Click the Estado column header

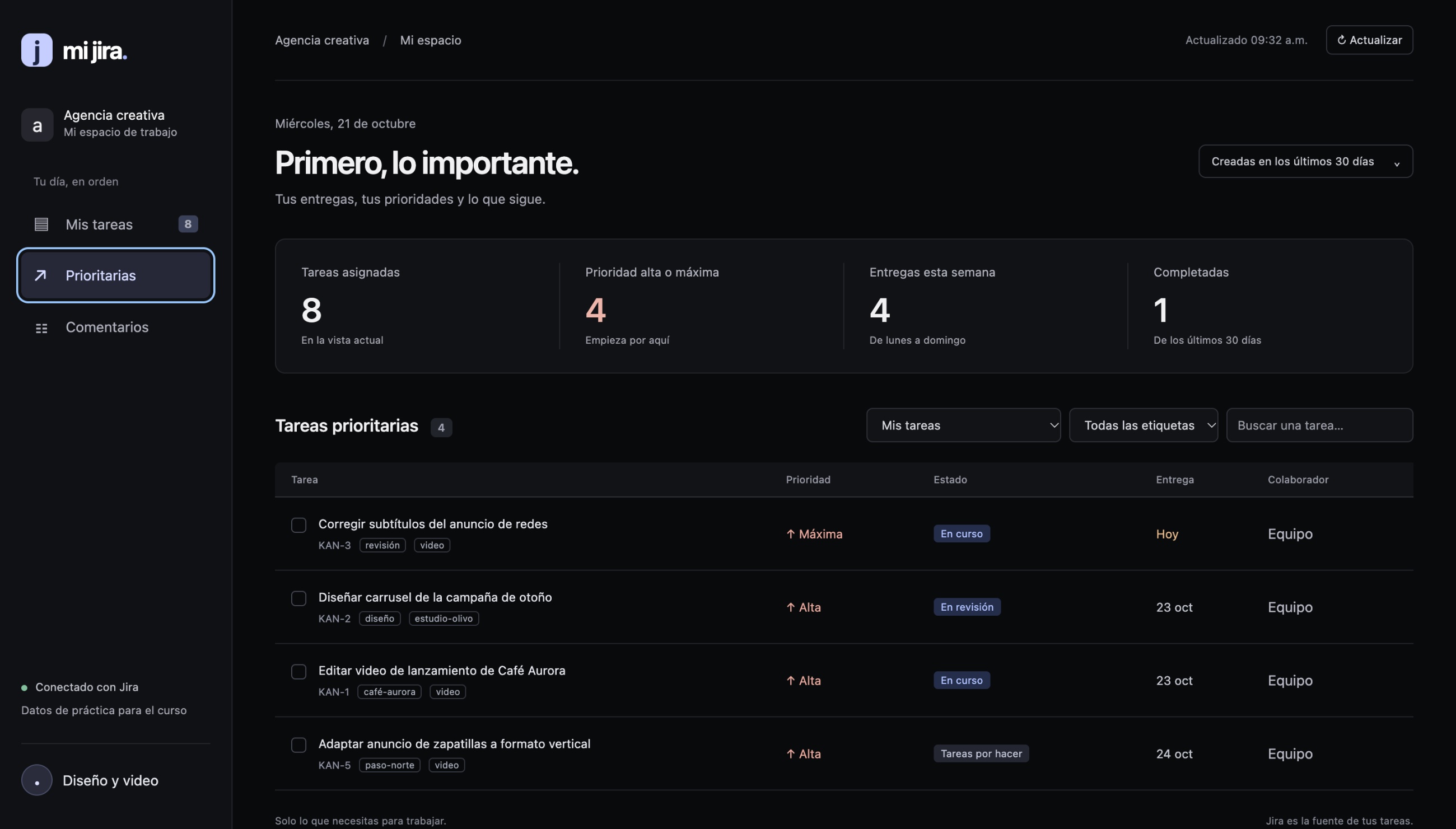tap(950, 480)
